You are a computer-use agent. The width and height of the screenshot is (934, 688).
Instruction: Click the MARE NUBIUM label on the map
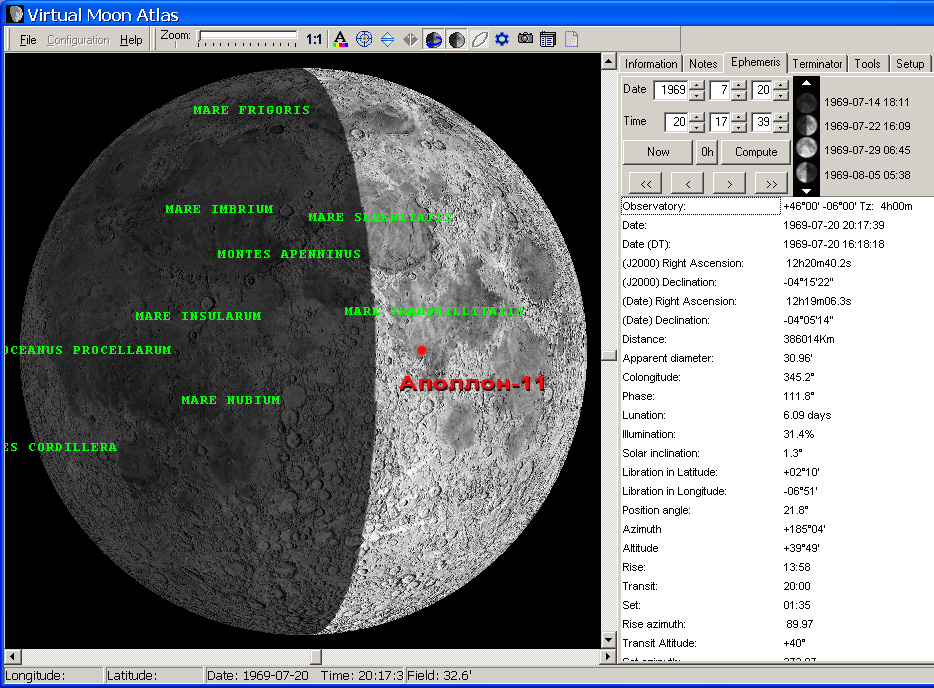click(231, 400)
